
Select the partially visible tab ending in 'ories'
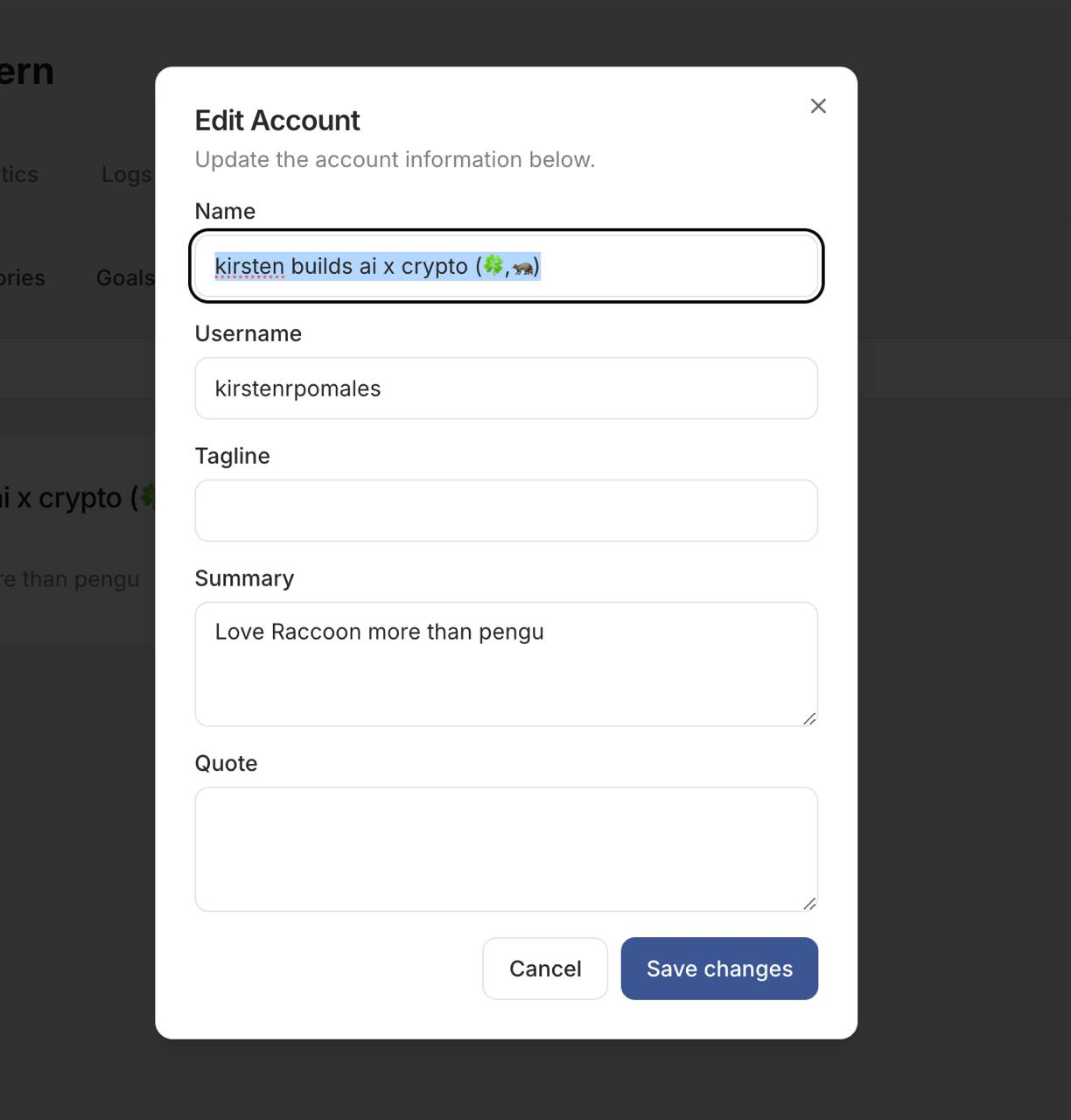23,277
